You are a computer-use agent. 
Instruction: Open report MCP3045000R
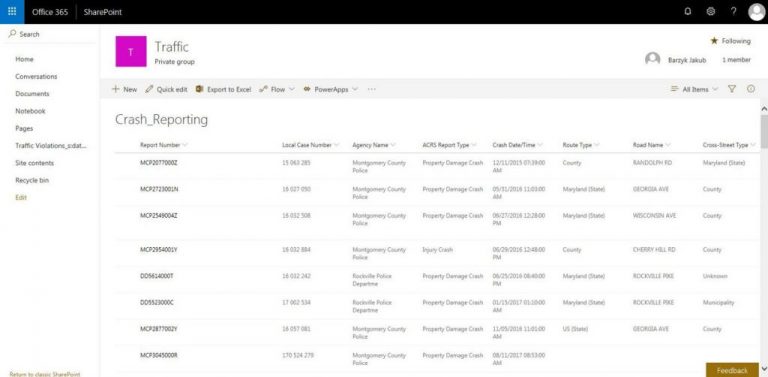point(159,355)
